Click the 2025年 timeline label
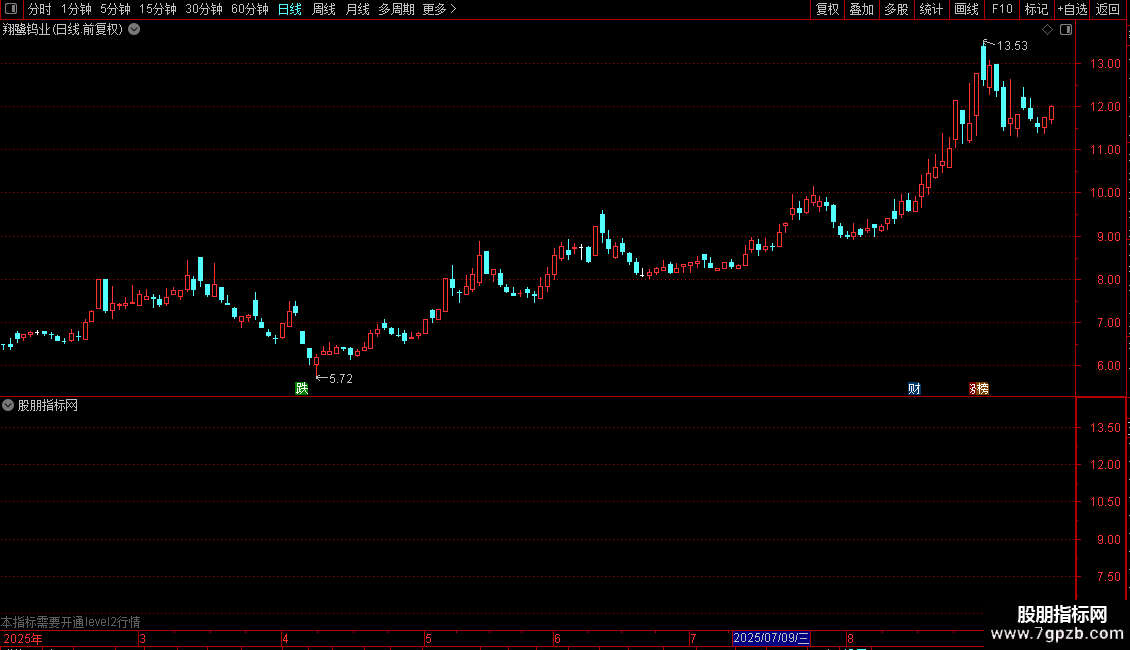 (23, 639)
